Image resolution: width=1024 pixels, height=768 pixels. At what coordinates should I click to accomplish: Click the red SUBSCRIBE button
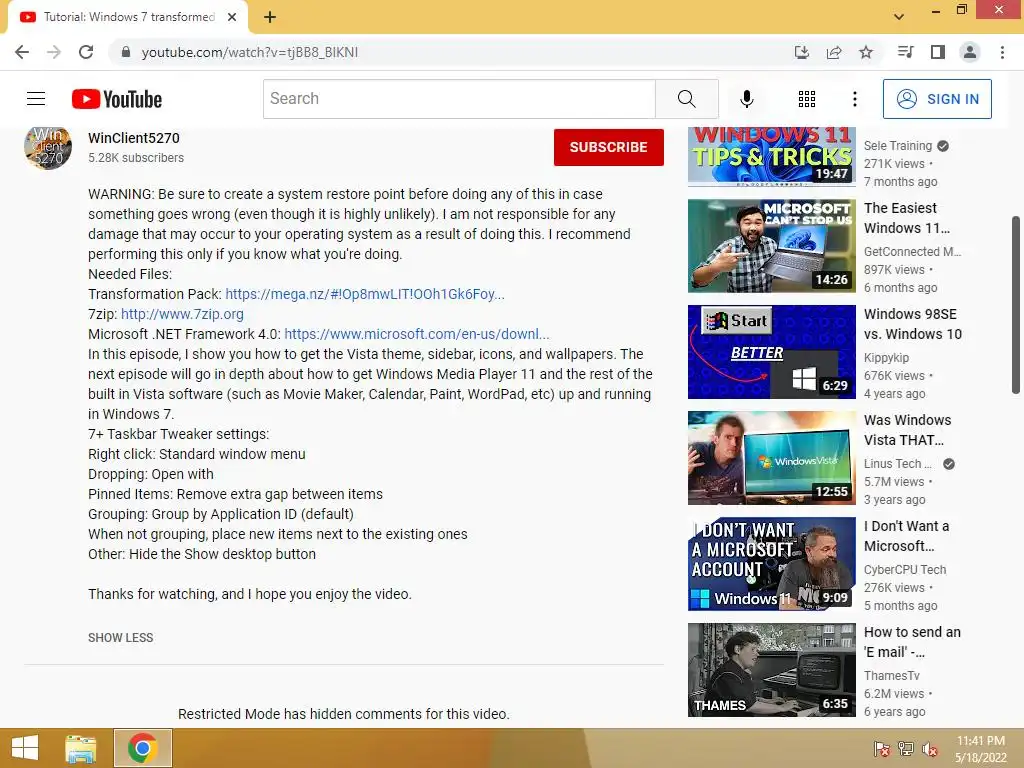pyautogui.click(x=609, y=147)
